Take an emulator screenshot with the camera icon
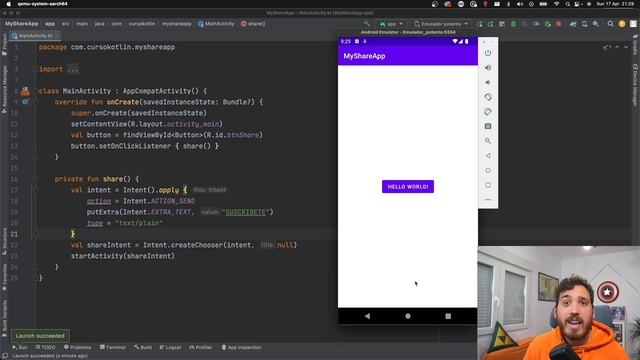Screen dimensions: 640x360 click(488, 127)
